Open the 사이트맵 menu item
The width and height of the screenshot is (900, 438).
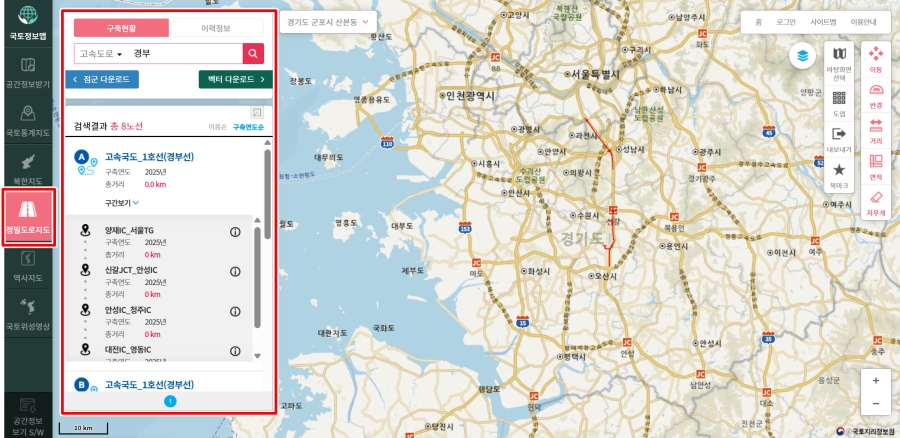823,22
